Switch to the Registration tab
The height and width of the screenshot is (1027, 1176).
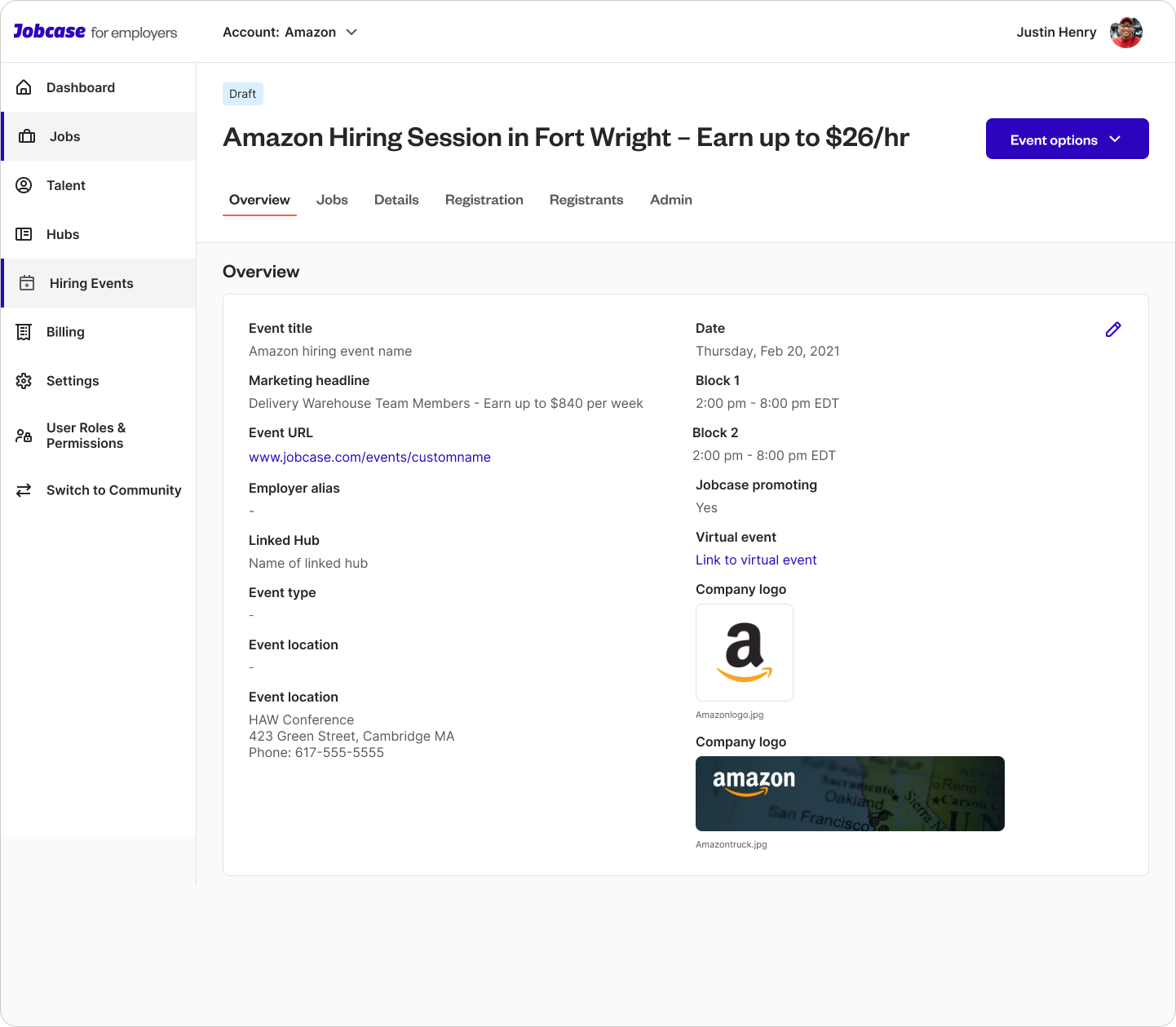click(x=484, y=200)
